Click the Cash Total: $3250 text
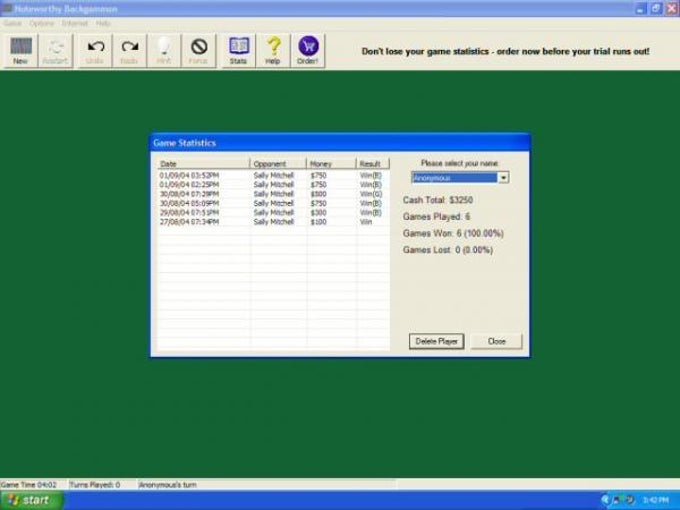Image resolution: width=680 pixels, height=510 pixels. pos(438,200)
